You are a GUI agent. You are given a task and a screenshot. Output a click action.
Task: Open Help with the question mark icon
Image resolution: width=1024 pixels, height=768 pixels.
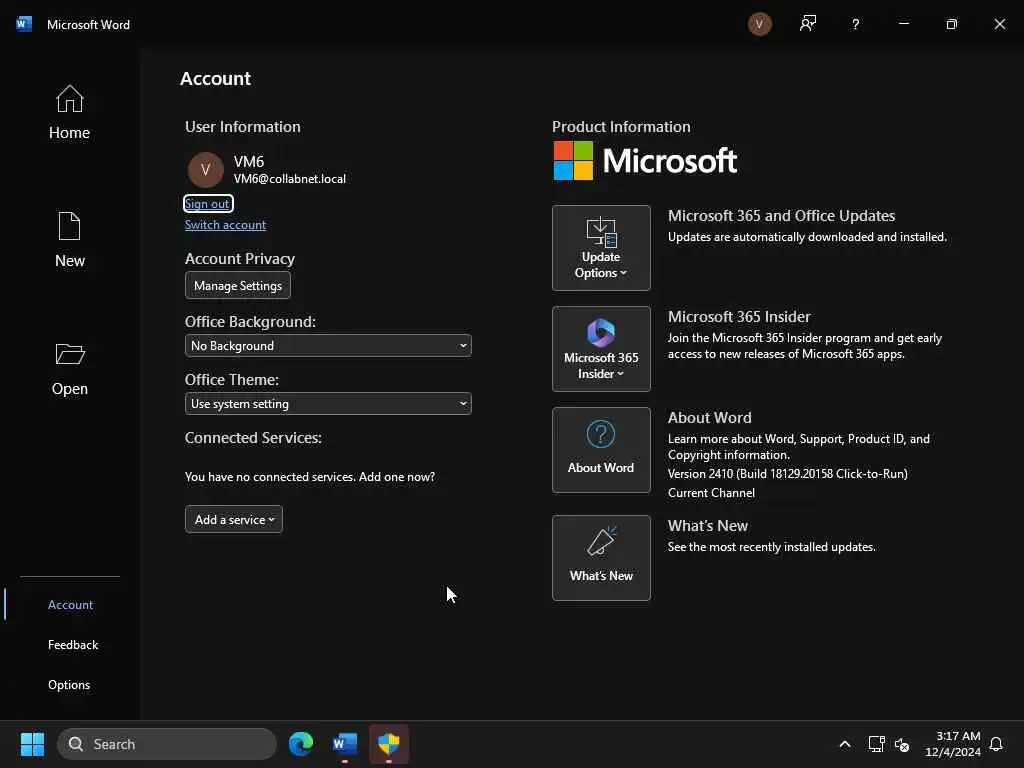click(855, 24)
